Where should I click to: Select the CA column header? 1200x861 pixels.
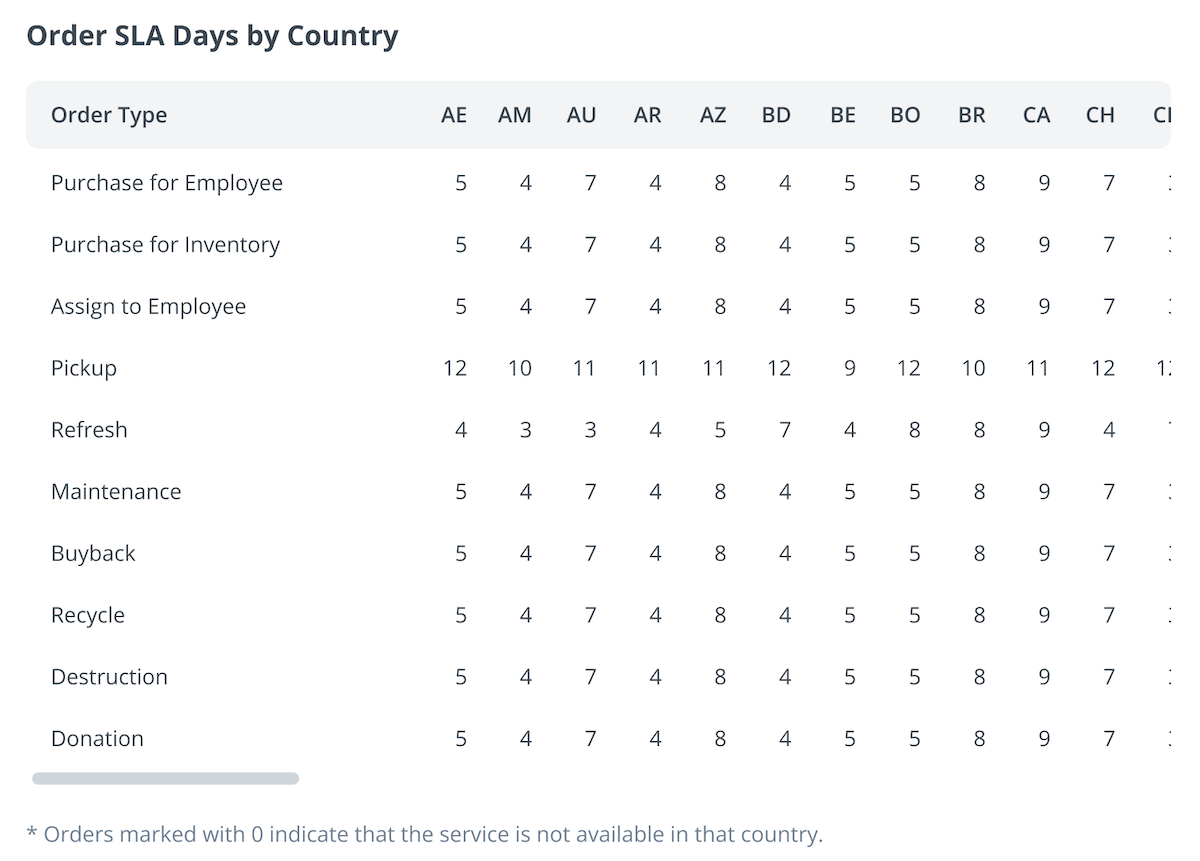tap(1037, 115)
